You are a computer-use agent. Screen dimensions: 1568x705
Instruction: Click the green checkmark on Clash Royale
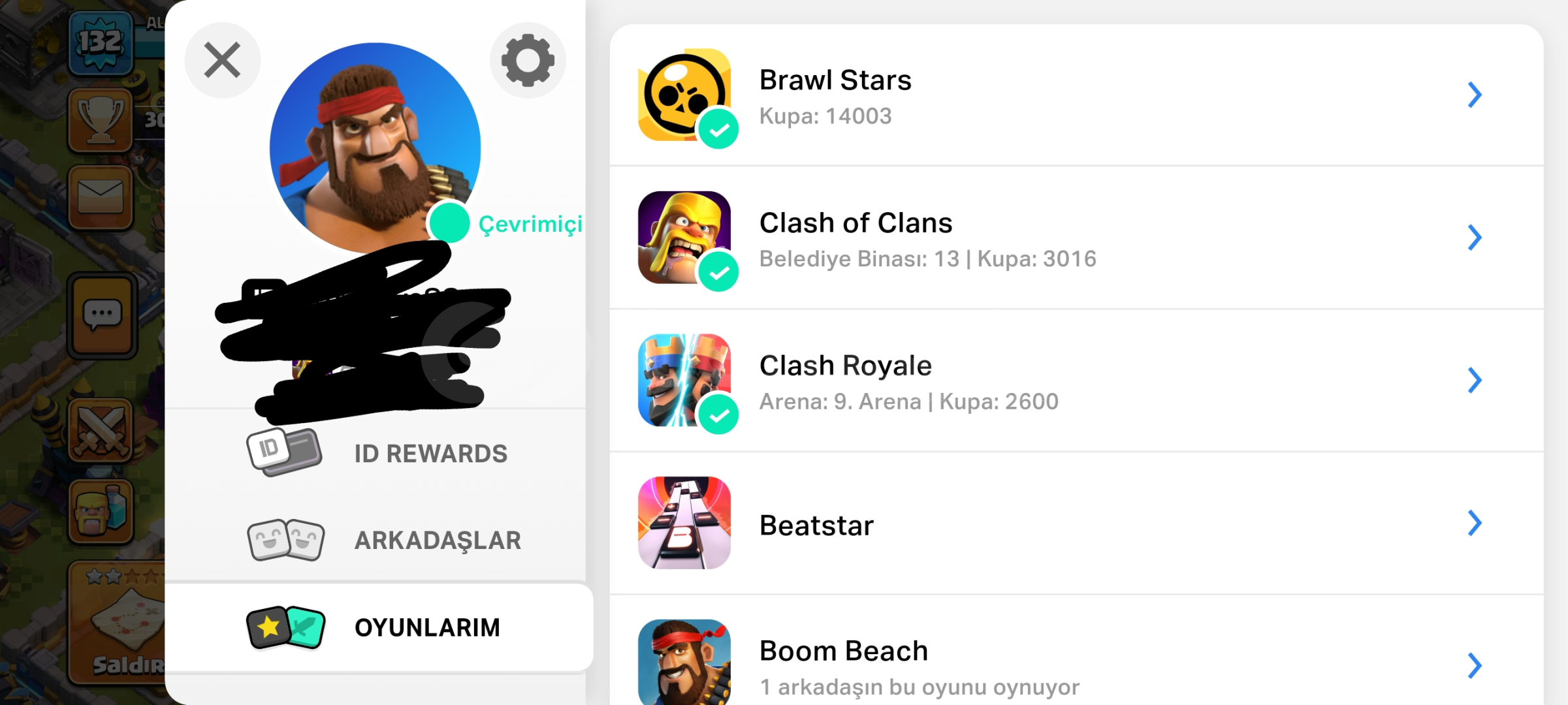(x=718, y=415)
